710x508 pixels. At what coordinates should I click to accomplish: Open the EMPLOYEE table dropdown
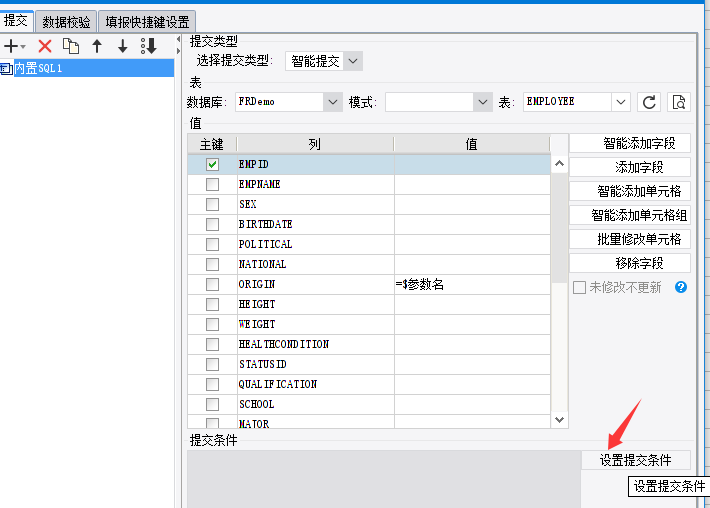click(621, 102)
